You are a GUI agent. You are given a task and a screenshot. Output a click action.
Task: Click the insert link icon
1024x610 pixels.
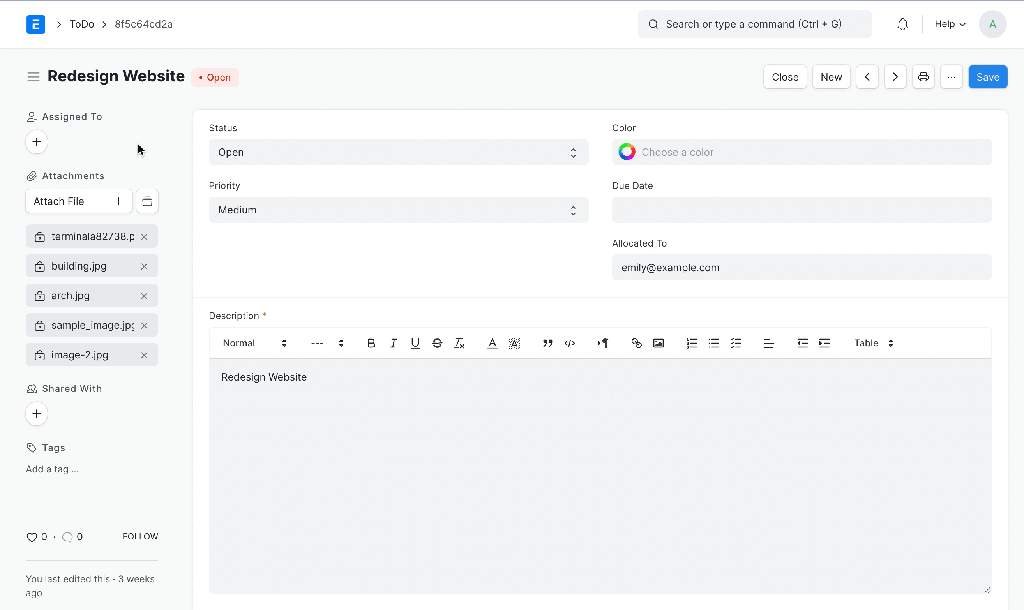point(636,343)
